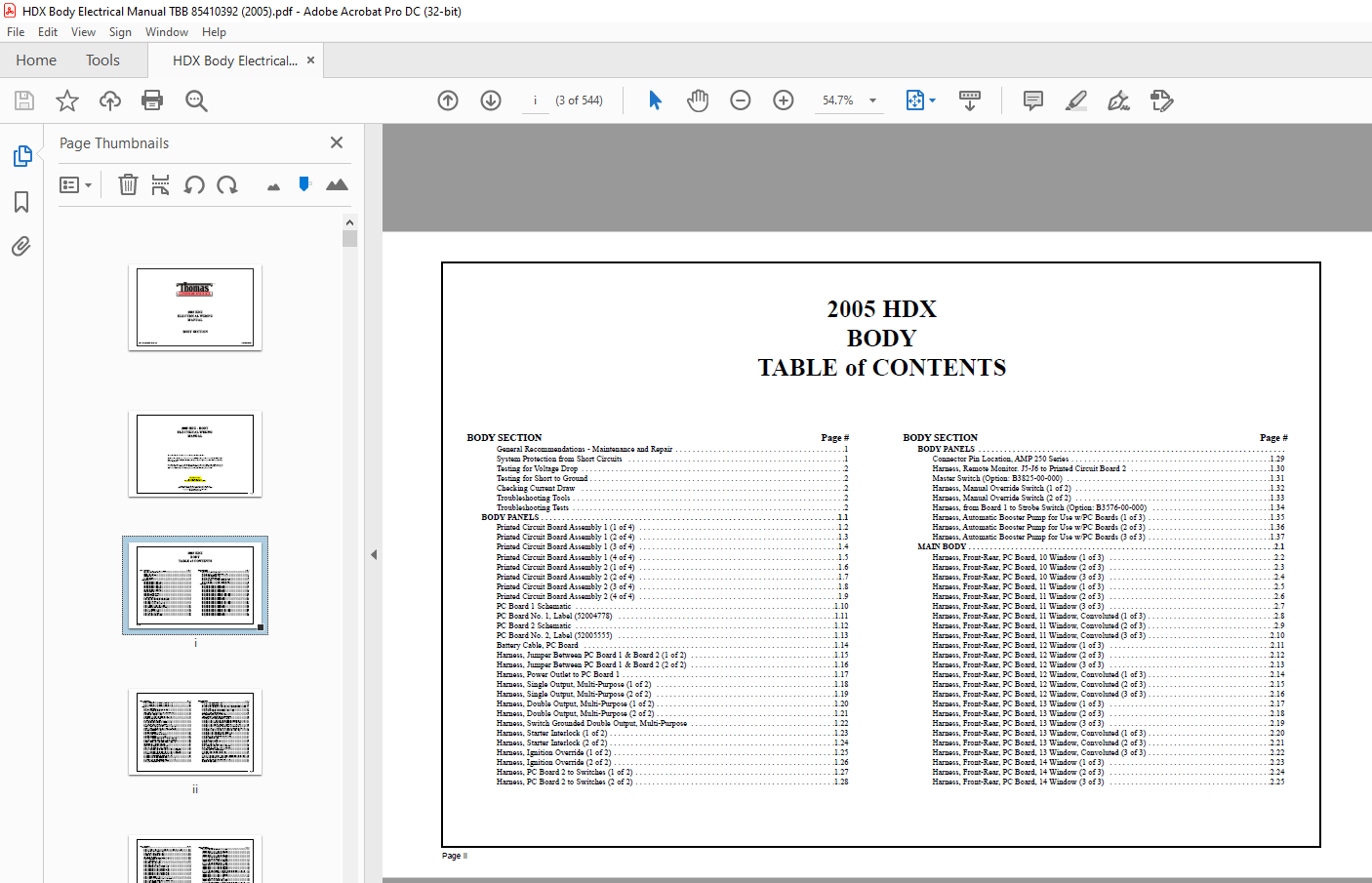Click the thumbnail panel scrollbar thumb
Image resolution: width=1372 pixels, height=883 pixels.
click(x=350, y=239)
